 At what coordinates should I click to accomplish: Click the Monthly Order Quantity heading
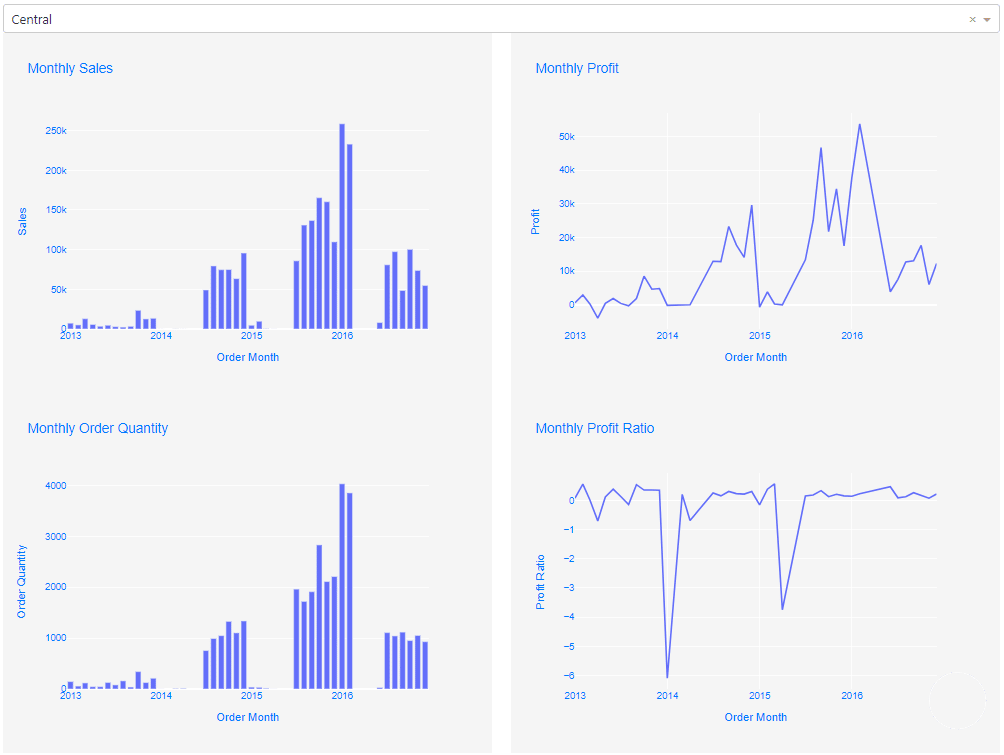click(x=98, y=428)
